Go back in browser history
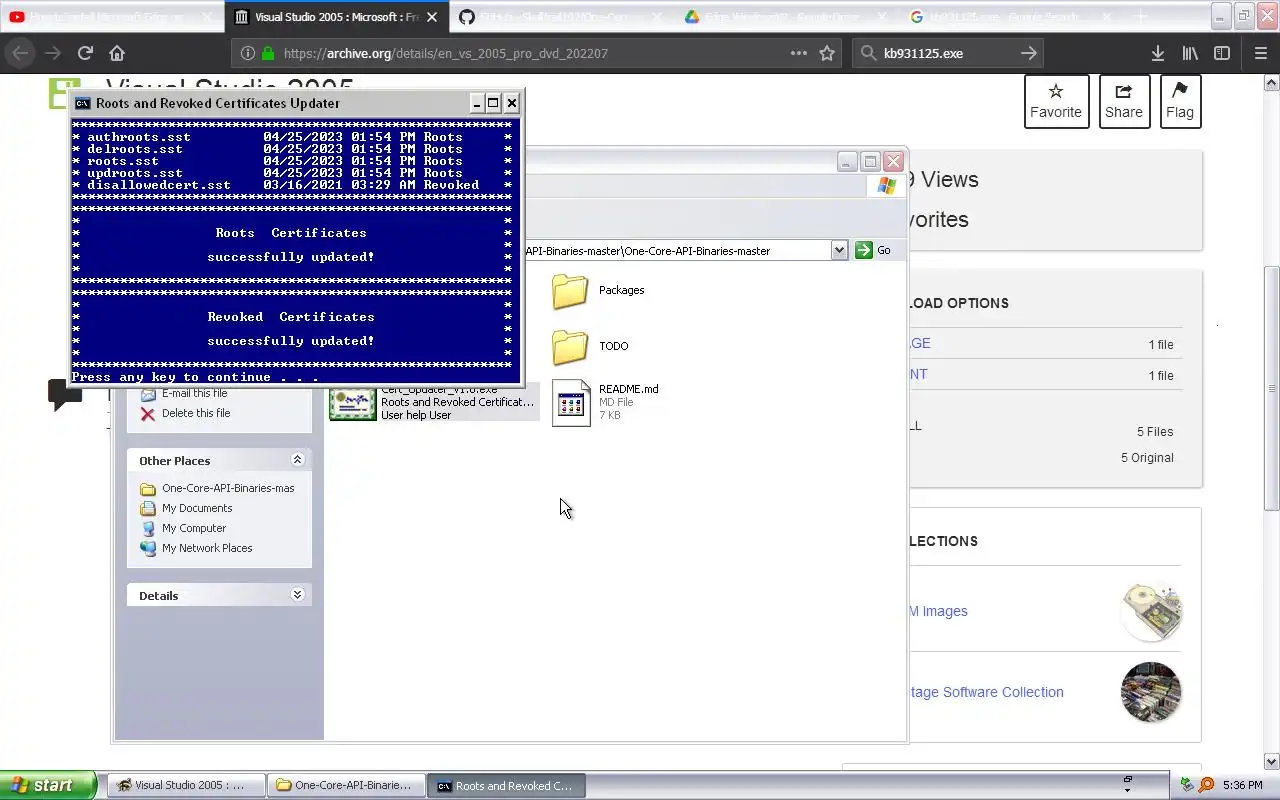The image size is (1280, 800). tap(21, 53)
